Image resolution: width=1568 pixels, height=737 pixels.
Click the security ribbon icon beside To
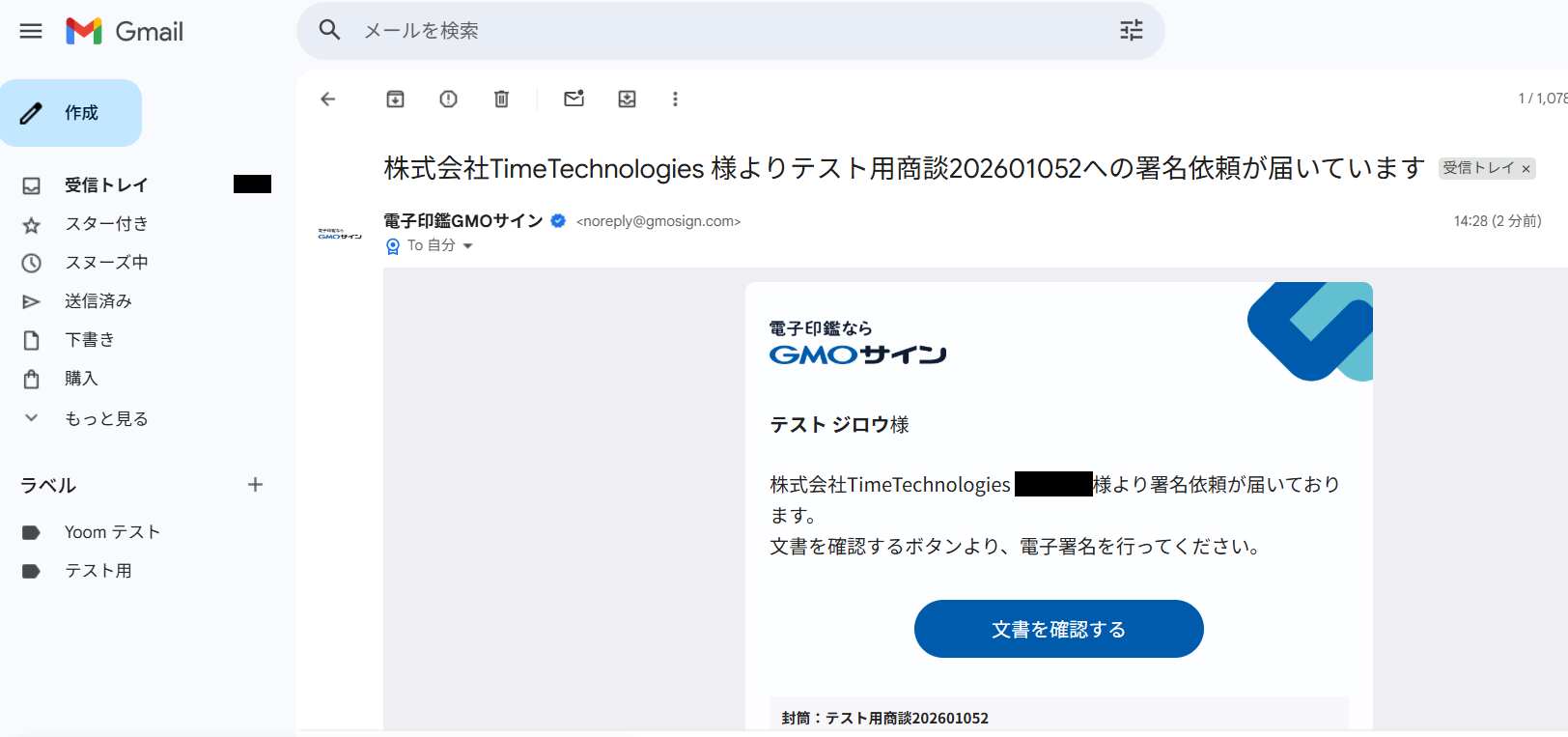(x=393, y=246)
